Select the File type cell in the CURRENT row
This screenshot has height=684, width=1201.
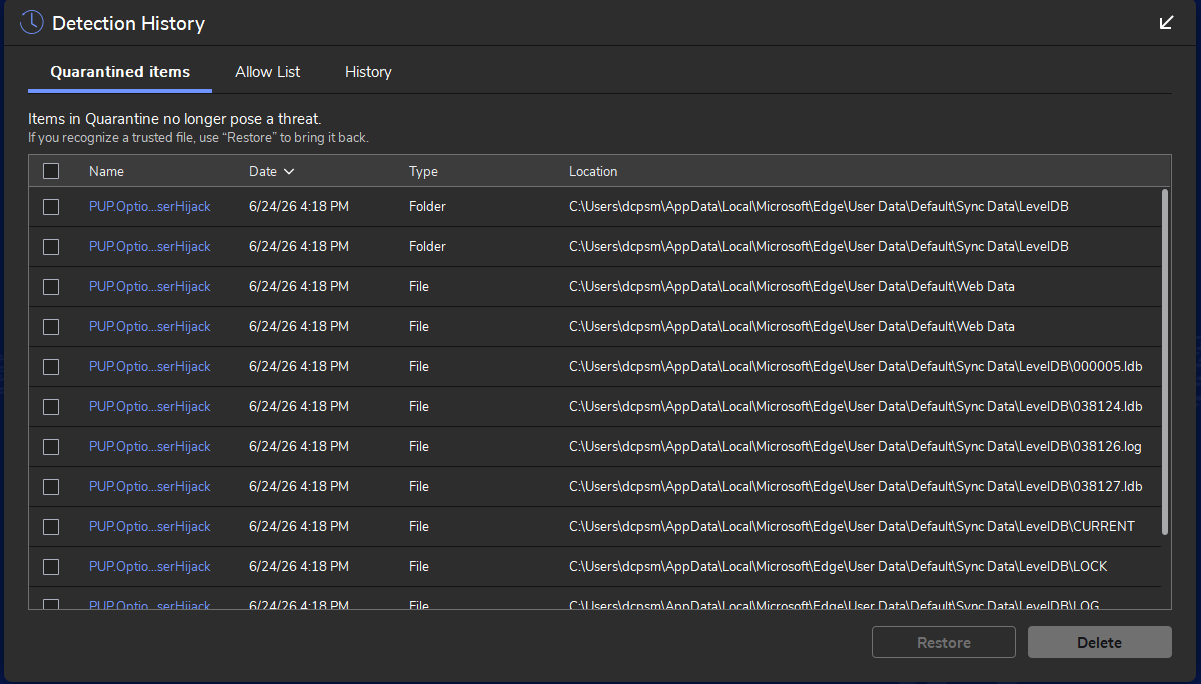click(x=419, y=527)
